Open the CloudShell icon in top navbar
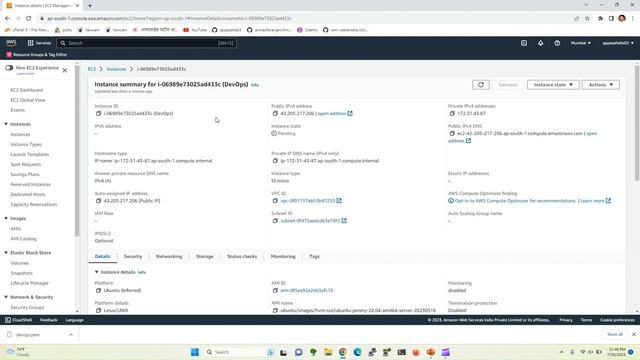The image size is (640, 360). 524,43
